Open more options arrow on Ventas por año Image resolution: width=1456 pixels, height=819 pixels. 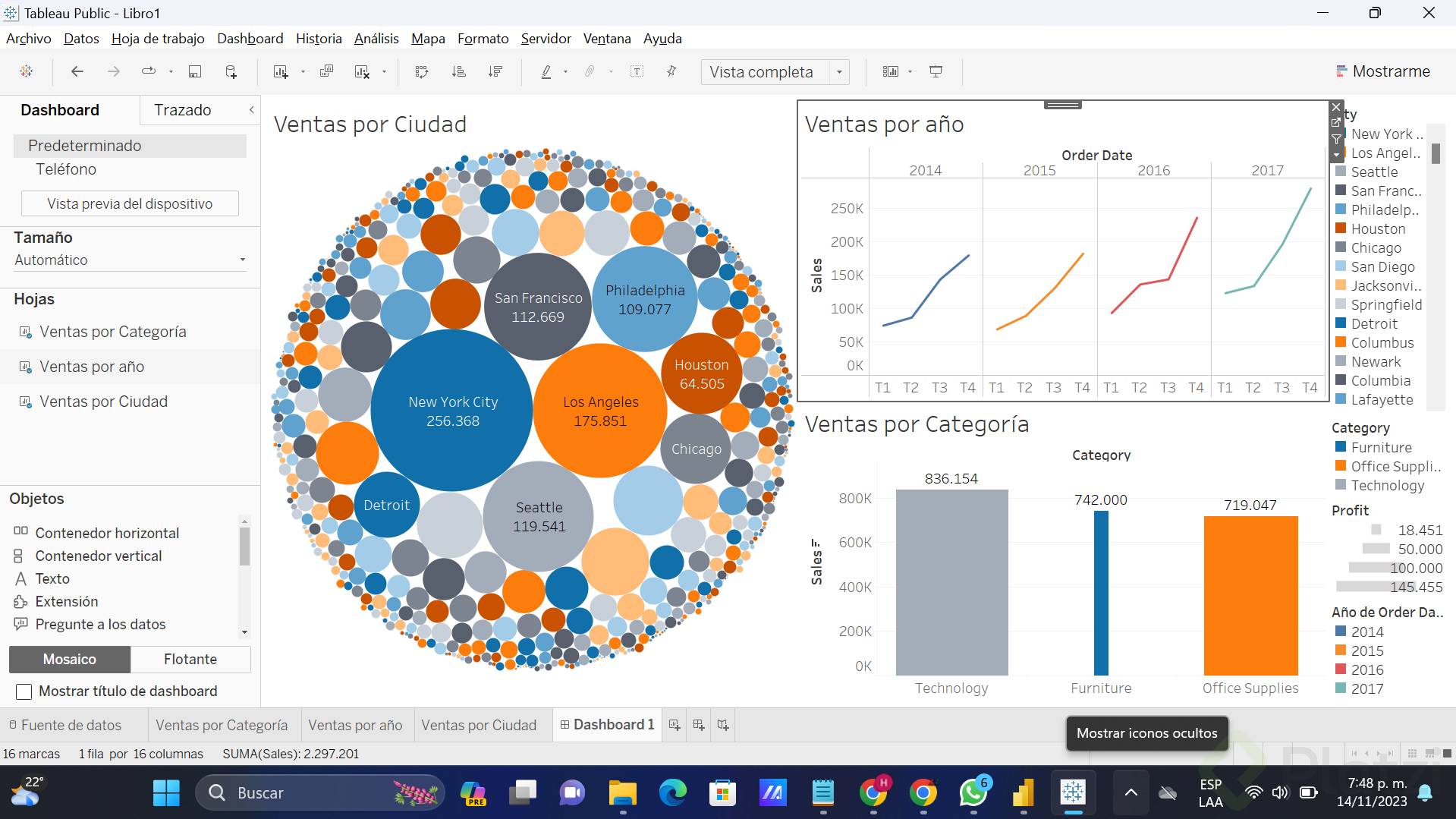tap(1336, 155)
